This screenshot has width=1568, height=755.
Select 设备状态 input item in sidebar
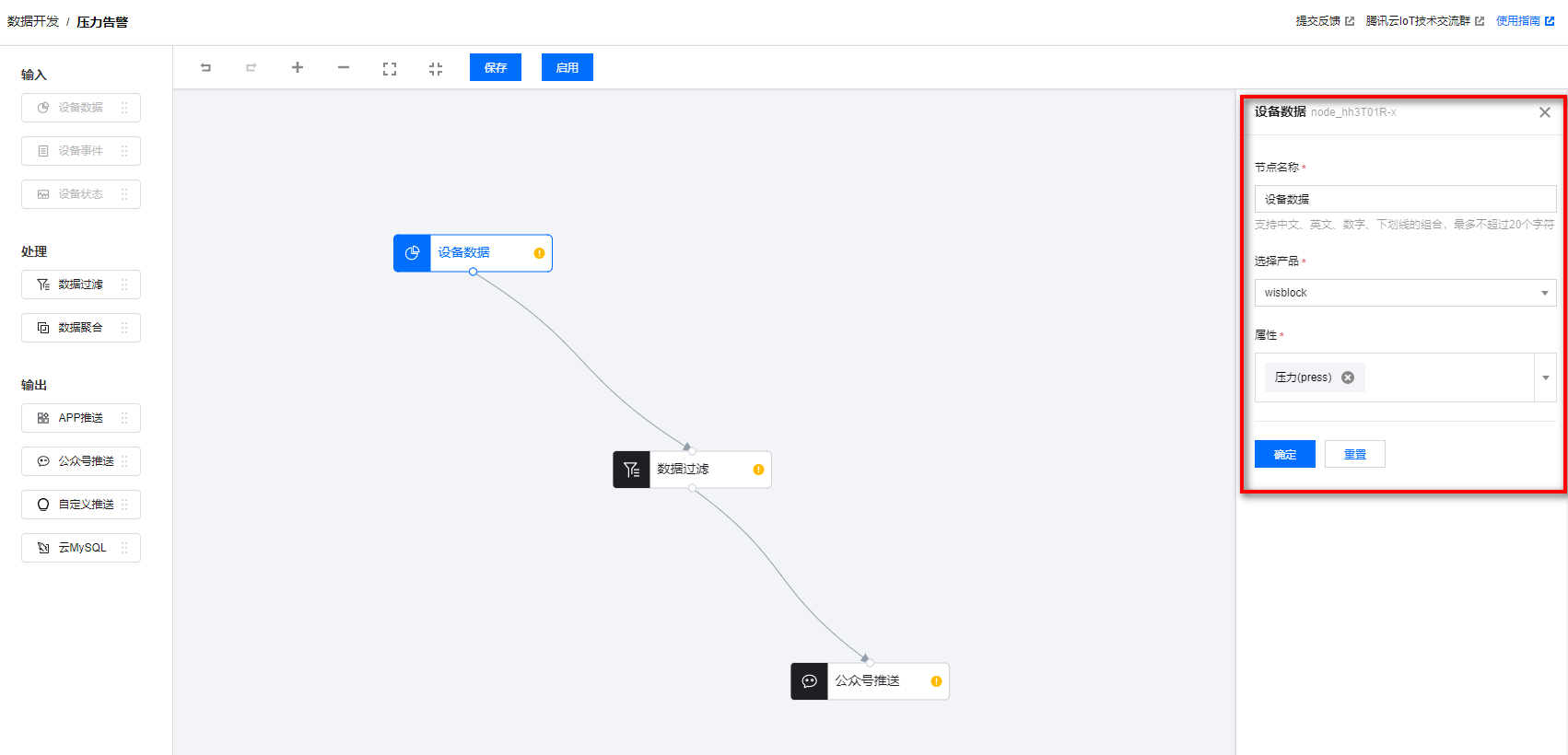[81, 194]
